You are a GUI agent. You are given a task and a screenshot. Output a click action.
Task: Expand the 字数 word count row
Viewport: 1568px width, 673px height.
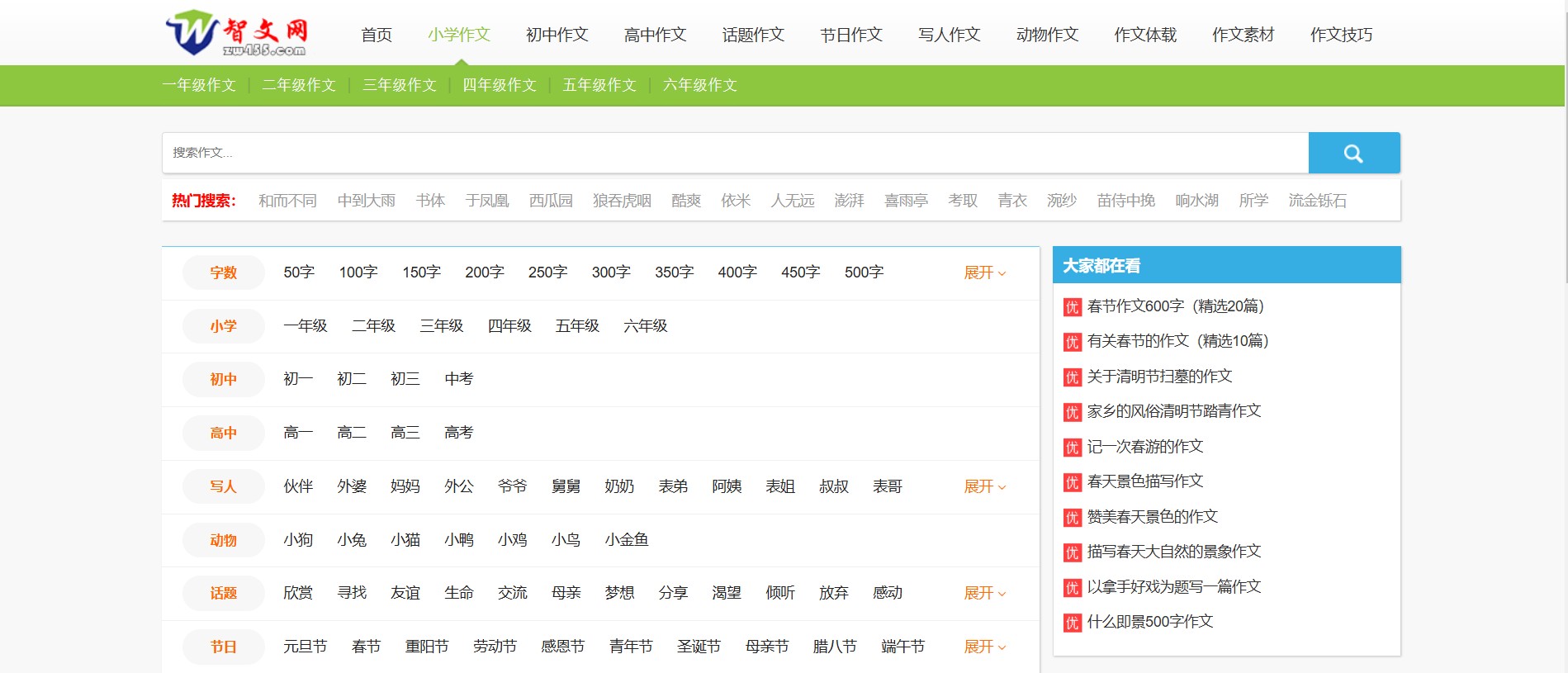[984, 273]
